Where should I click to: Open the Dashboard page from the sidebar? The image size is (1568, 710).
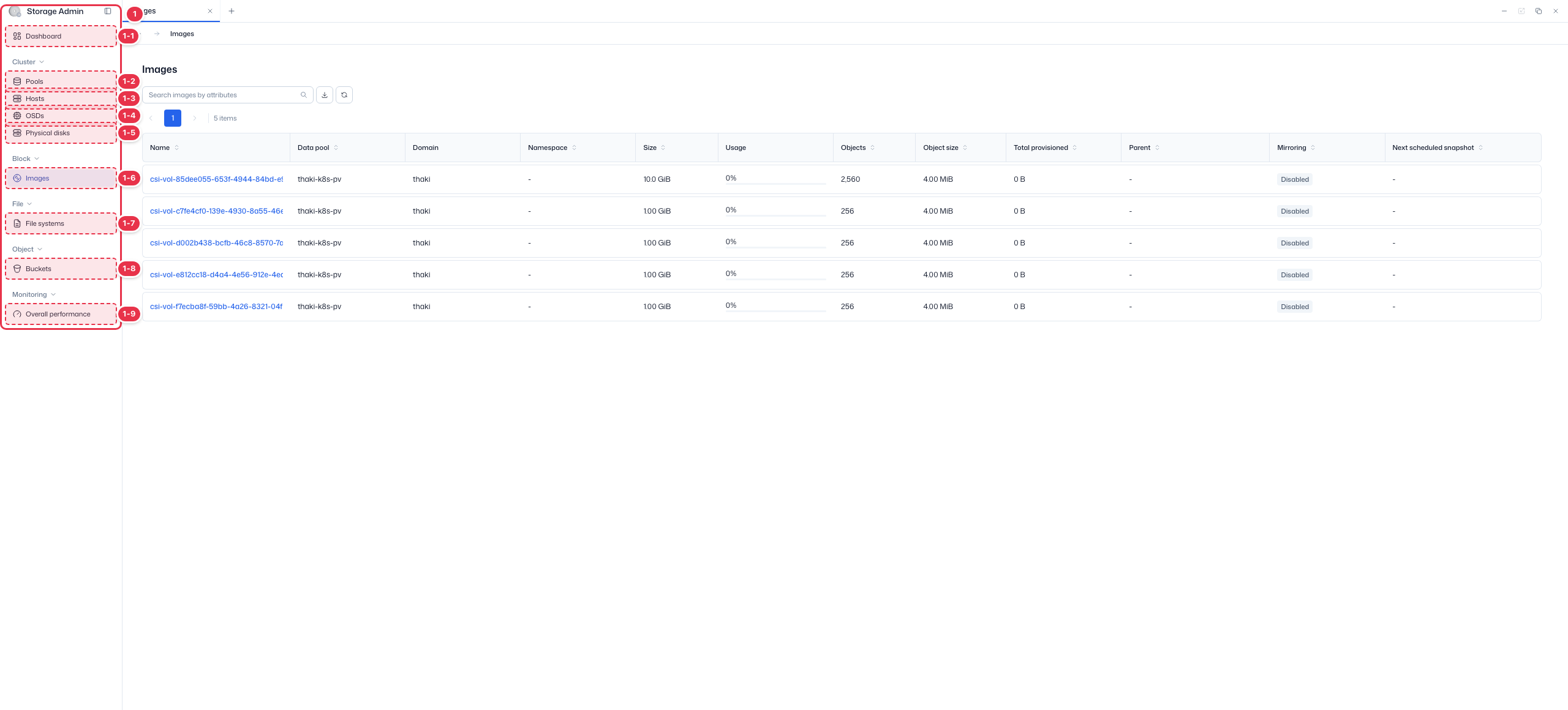coord(61,36)
